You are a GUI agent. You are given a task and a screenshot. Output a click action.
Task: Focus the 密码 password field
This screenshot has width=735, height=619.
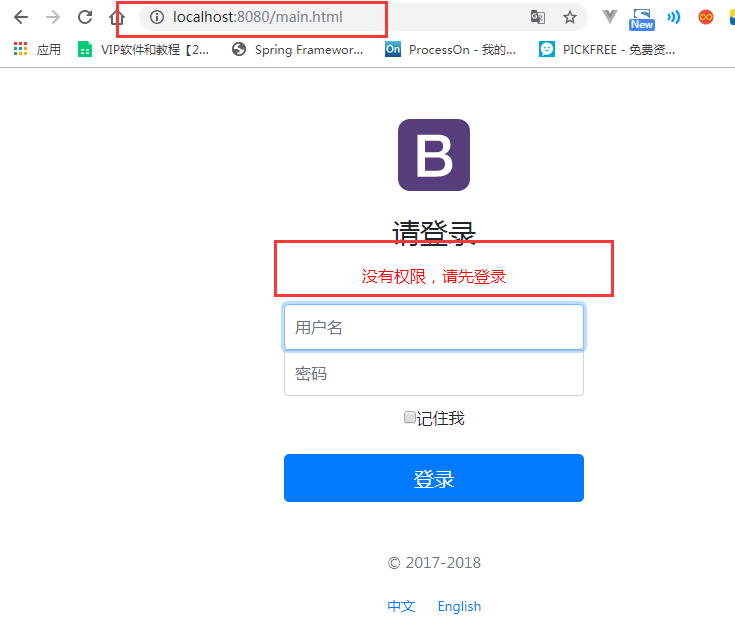(x=434, y=373)
